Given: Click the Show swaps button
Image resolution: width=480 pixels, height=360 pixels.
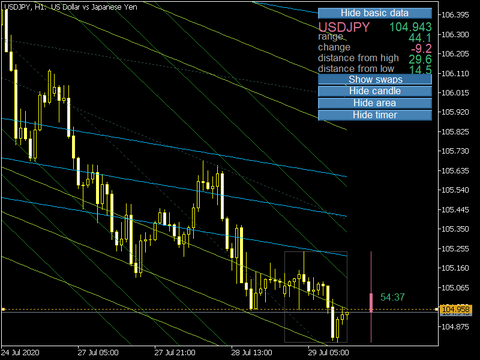Looking at the screenshot, I should tap(375, 79).
